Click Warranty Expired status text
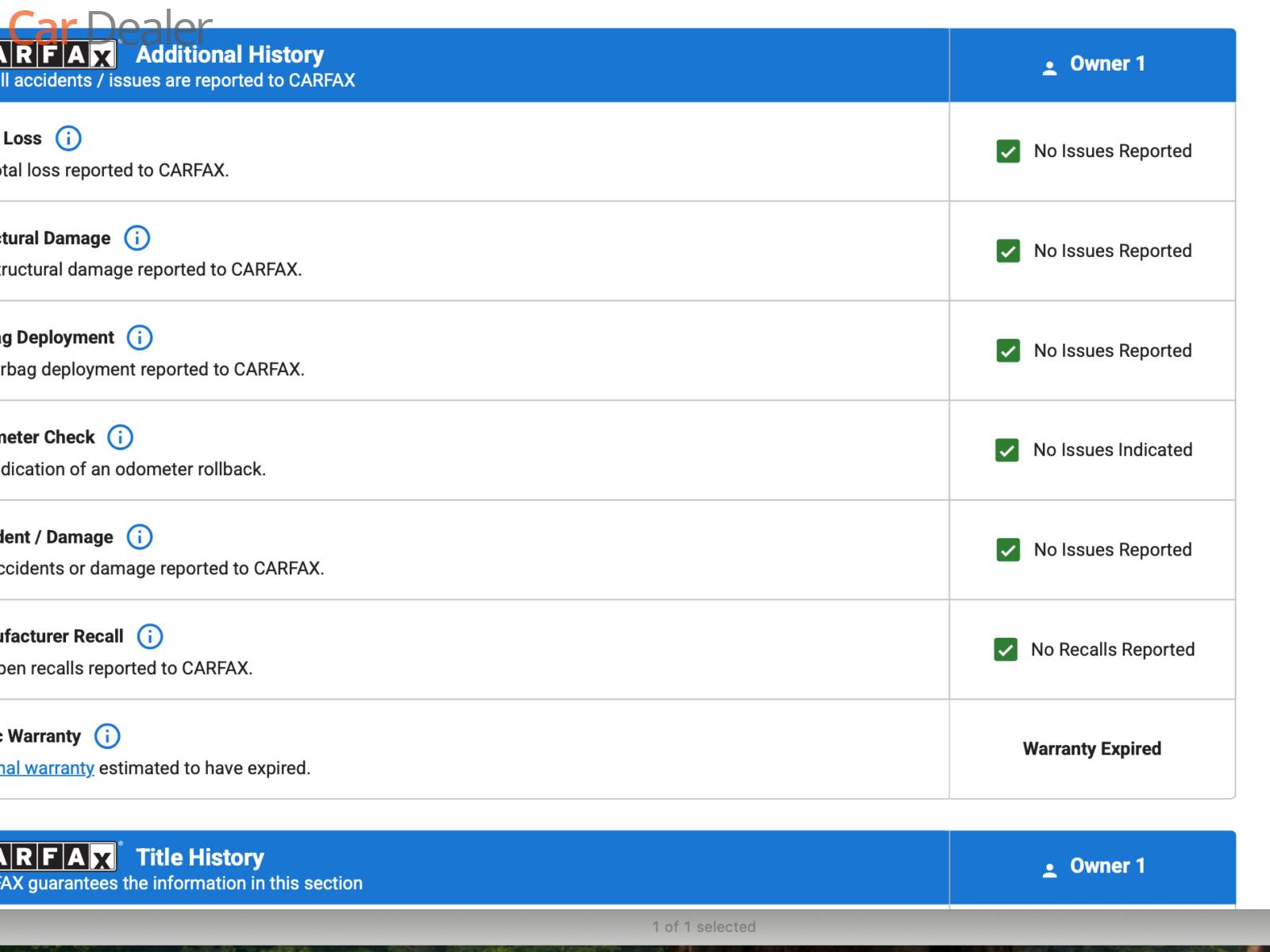1270x952 pixels. 1091,749
